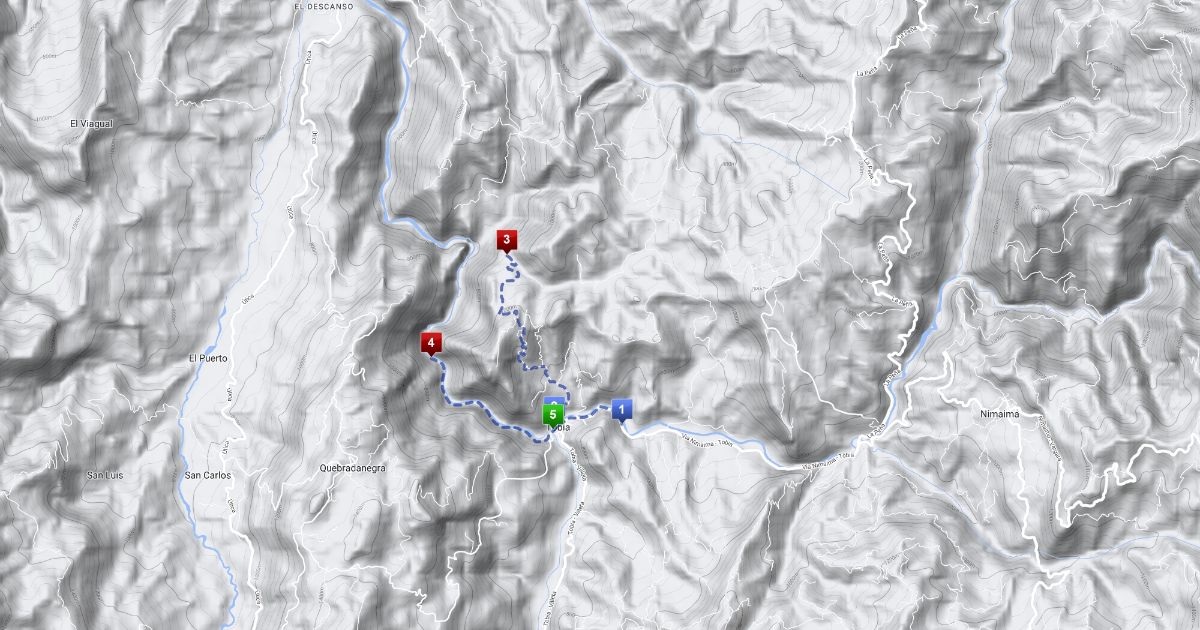Click the El Puerto map label
Viewport: 1200px width, 630px height.
pyautogui.click(x=208, y=357)
